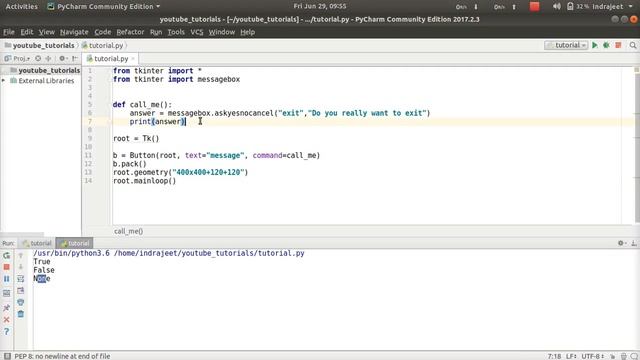The width and height of the screenshot is (640, 360).
Task: Click call_me() breadcrumb below editor
Action: pyautogui.click(x=129, y=231)
